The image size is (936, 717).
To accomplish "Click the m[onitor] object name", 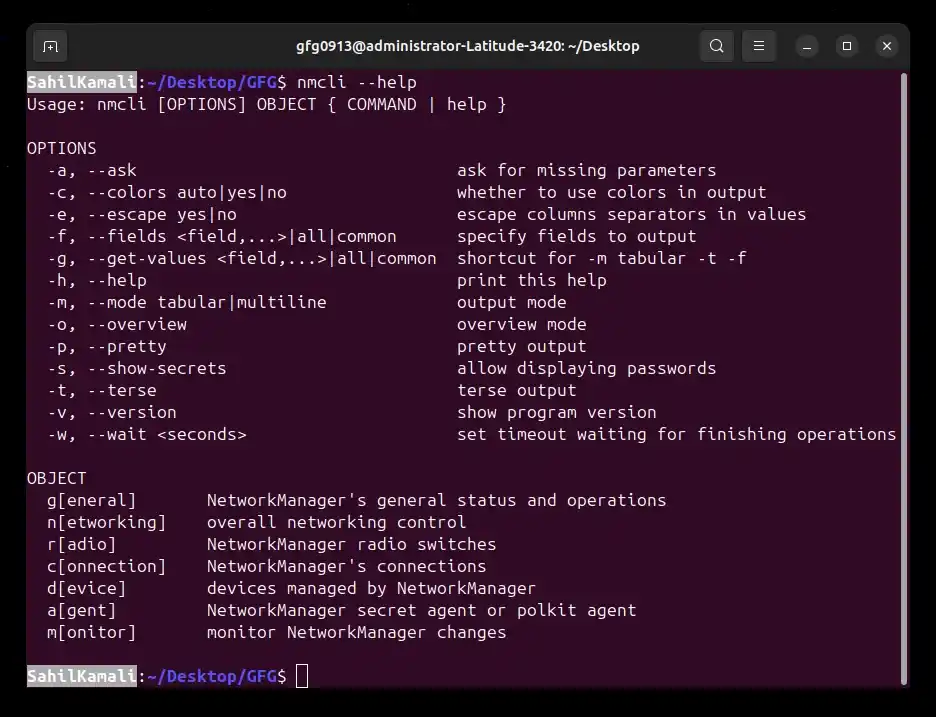I will (x=92, y=632).
